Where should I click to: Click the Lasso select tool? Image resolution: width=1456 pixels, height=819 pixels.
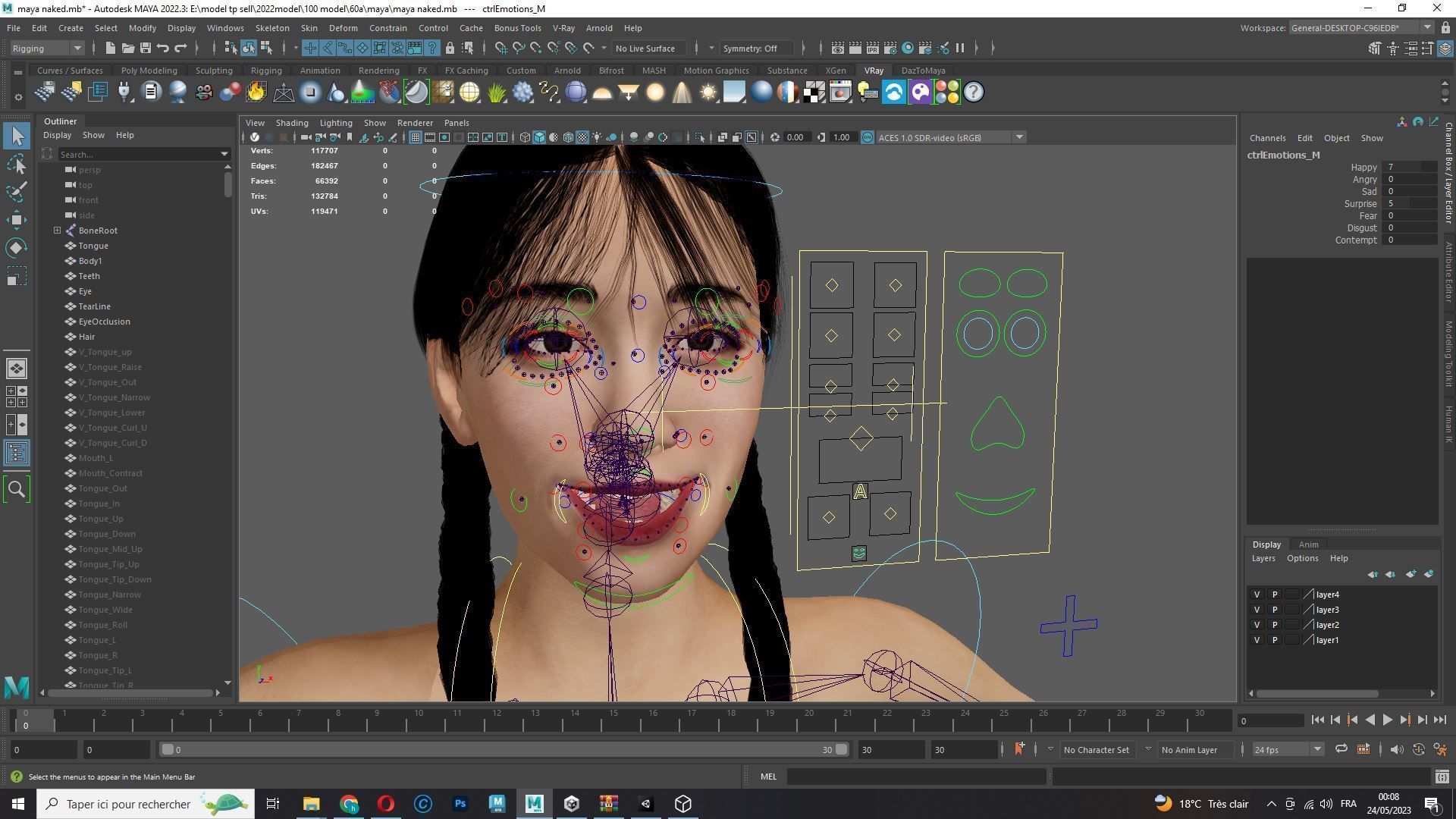17,165
